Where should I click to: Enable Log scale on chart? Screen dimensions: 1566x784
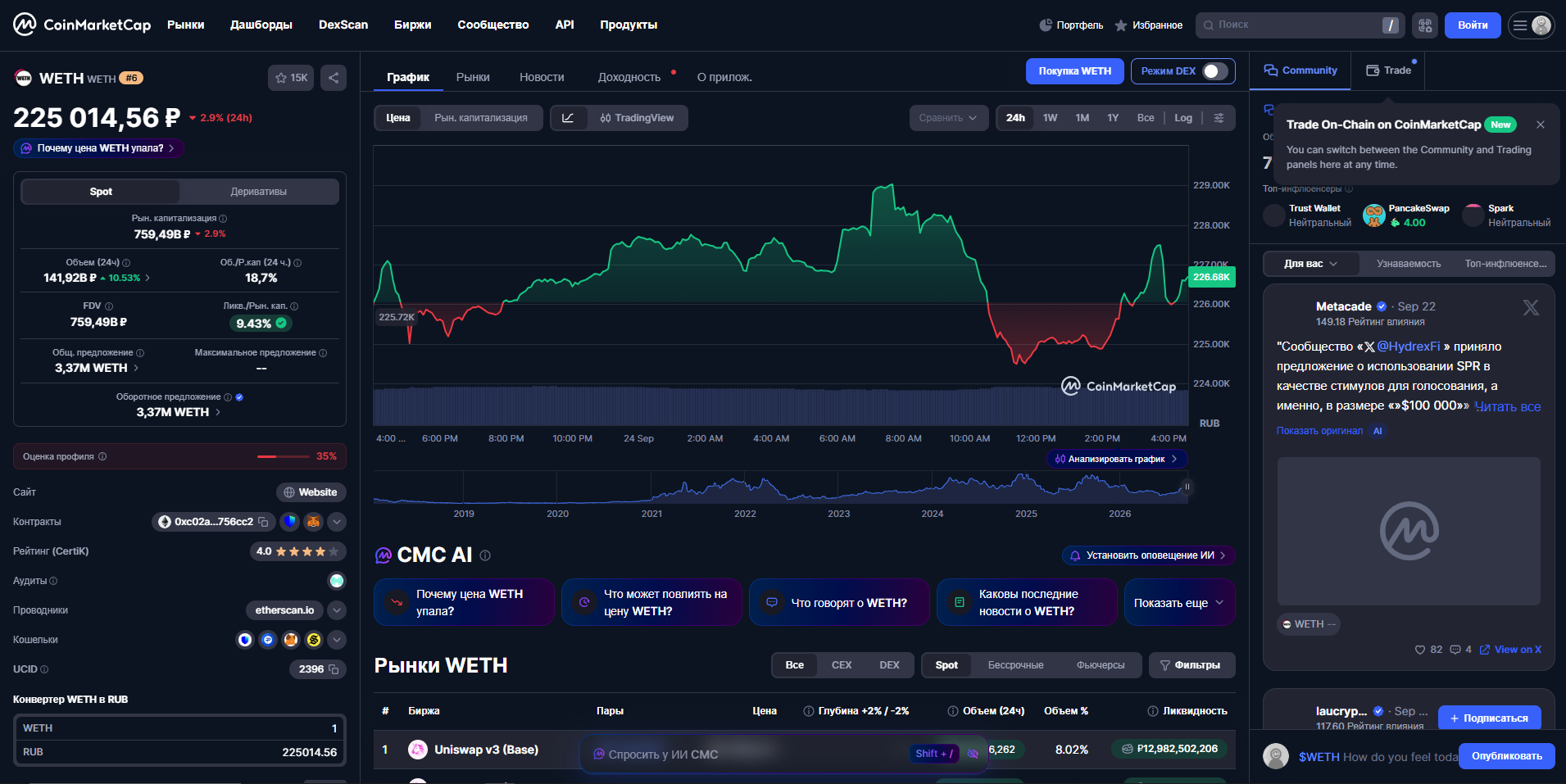1183,118
